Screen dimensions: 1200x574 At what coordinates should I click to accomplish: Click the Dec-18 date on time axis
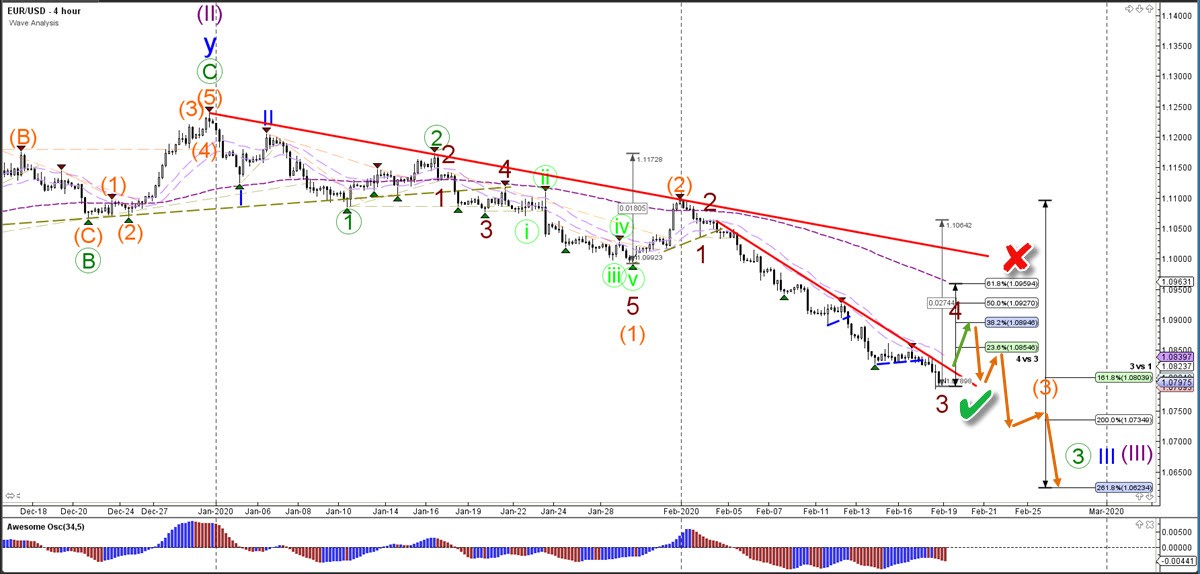click(x=33, y=510)
